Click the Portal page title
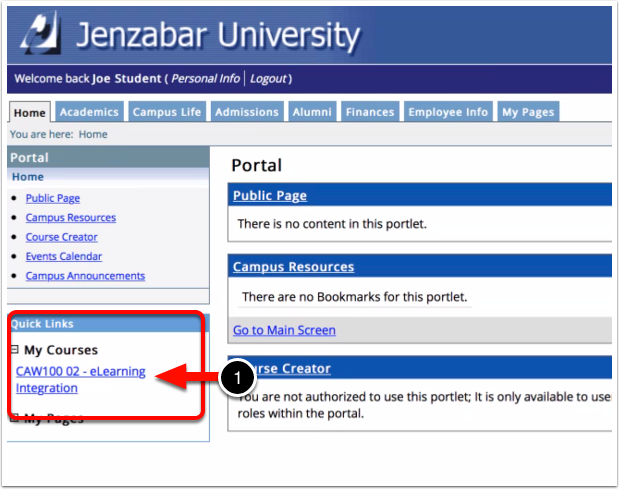The image size is (619, 489). tap(257, 165)
